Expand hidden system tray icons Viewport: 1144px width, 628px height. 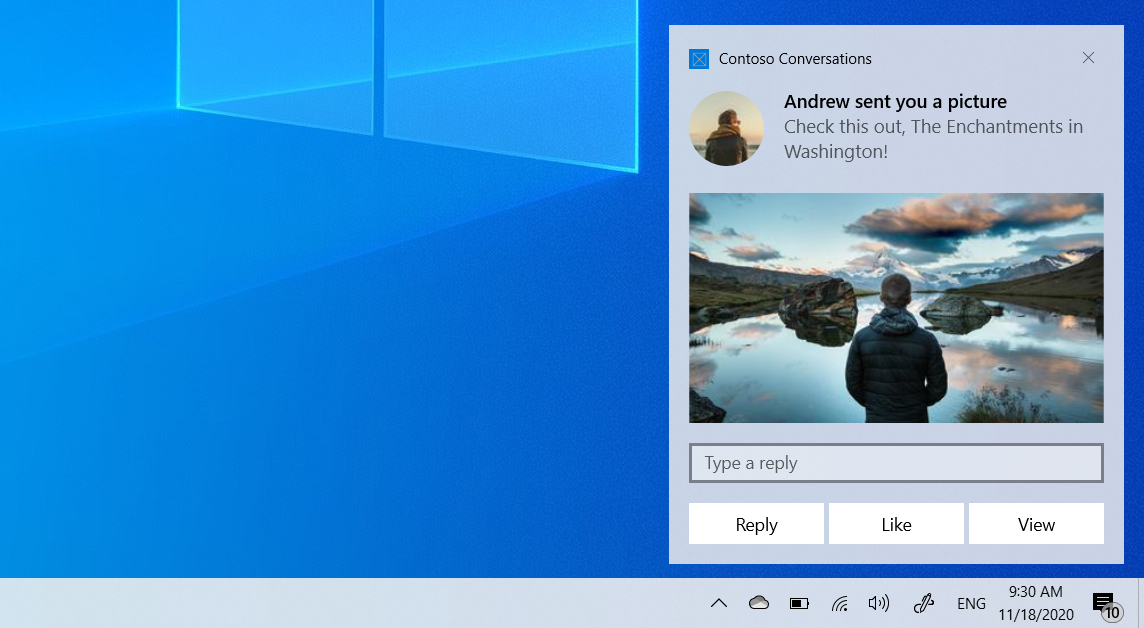[x=718, y=603]
